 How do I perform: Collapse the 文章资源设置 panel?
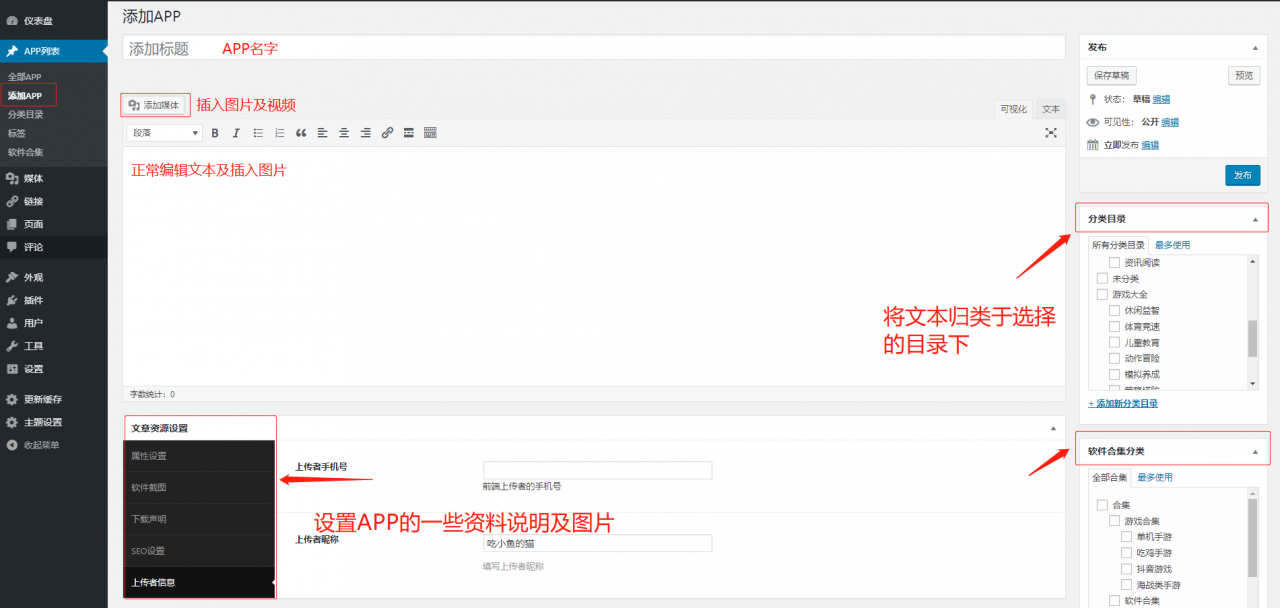pyautogui.click(x=1053, y=428)
